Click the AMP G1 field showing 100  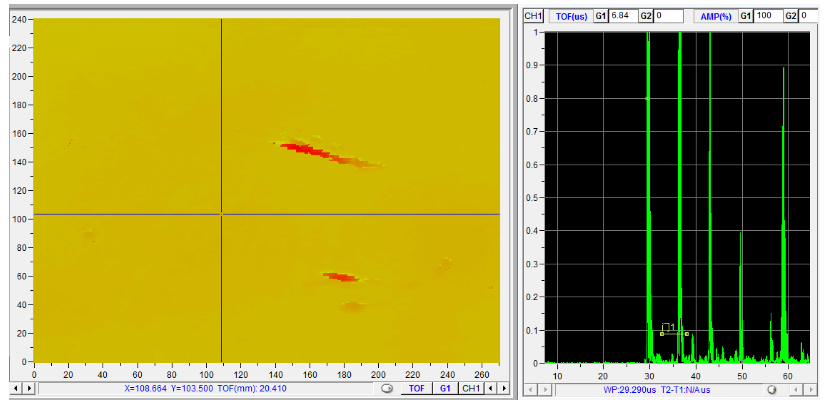[x=768, y=16]
